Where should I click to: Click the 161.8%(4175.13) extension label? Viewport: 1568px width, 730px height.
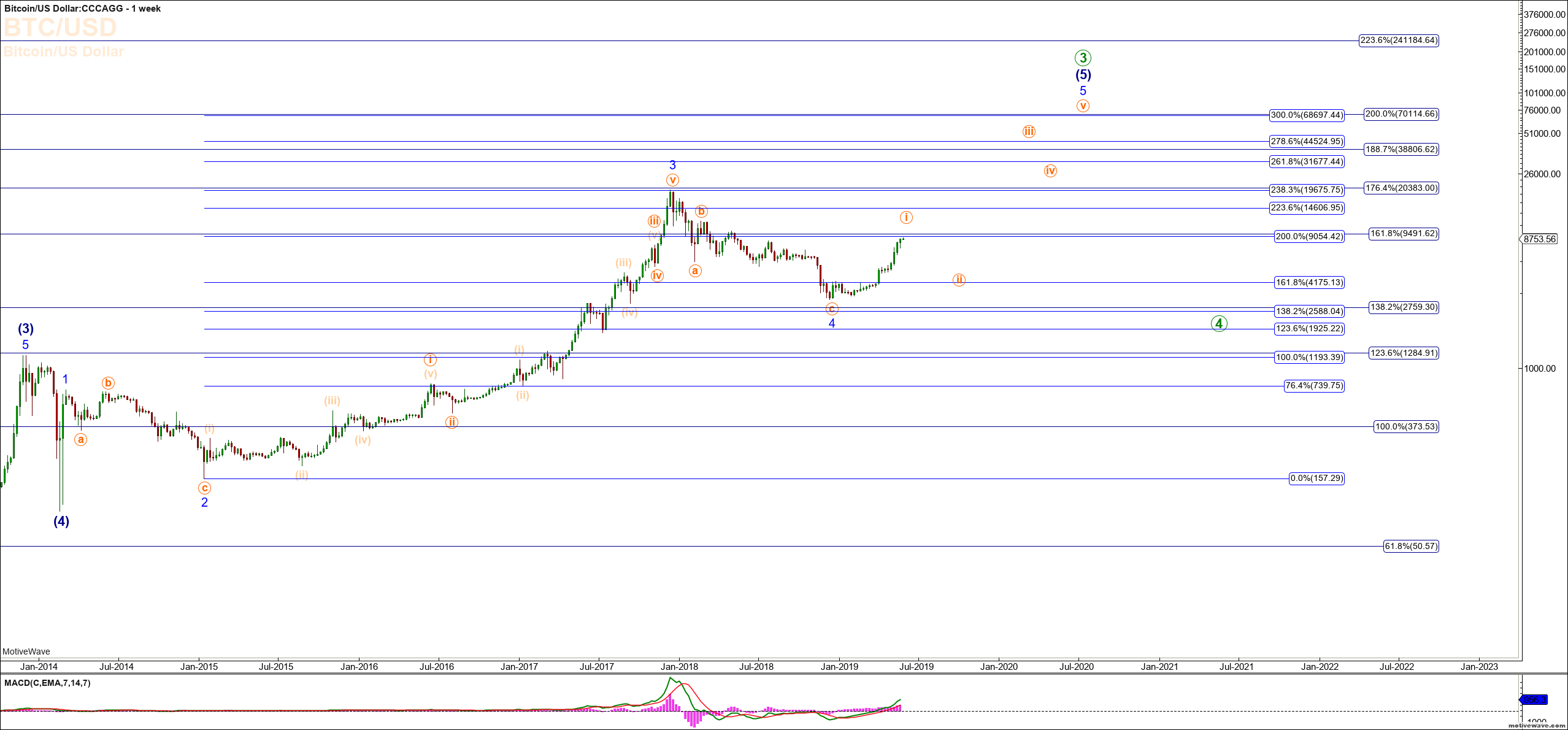click(x=1309, y=283)
